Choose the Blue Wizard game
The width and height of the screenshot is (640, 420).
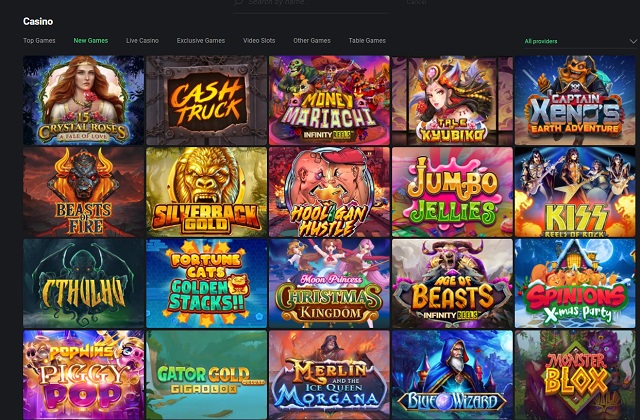coord(452,375)
